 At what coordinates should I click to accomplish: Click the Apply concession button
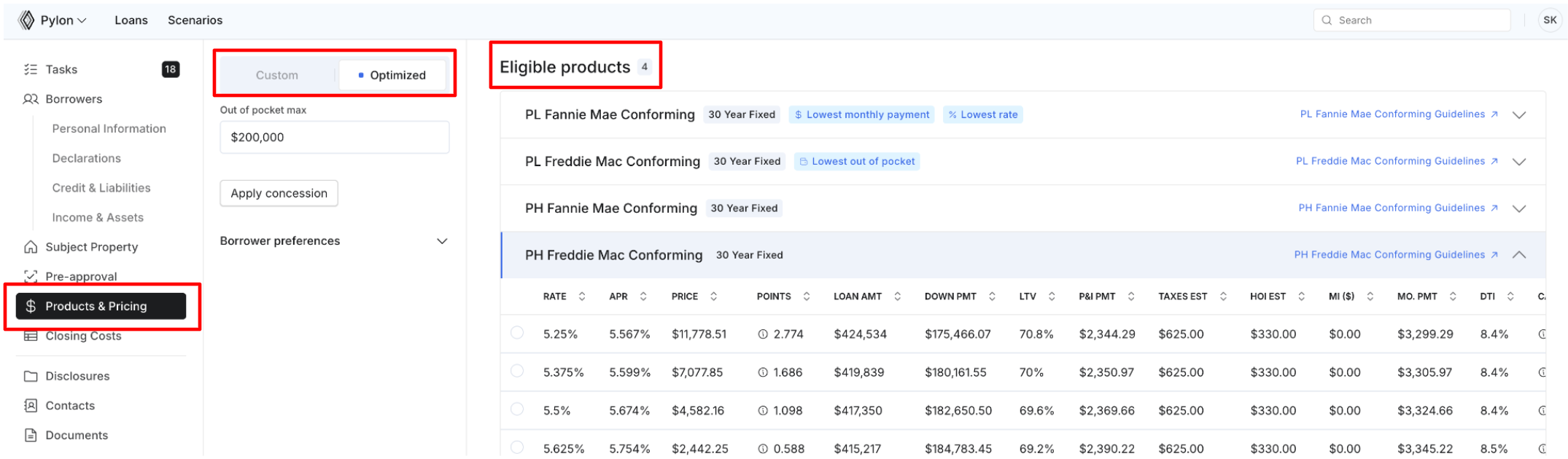[x=279, y=193]
